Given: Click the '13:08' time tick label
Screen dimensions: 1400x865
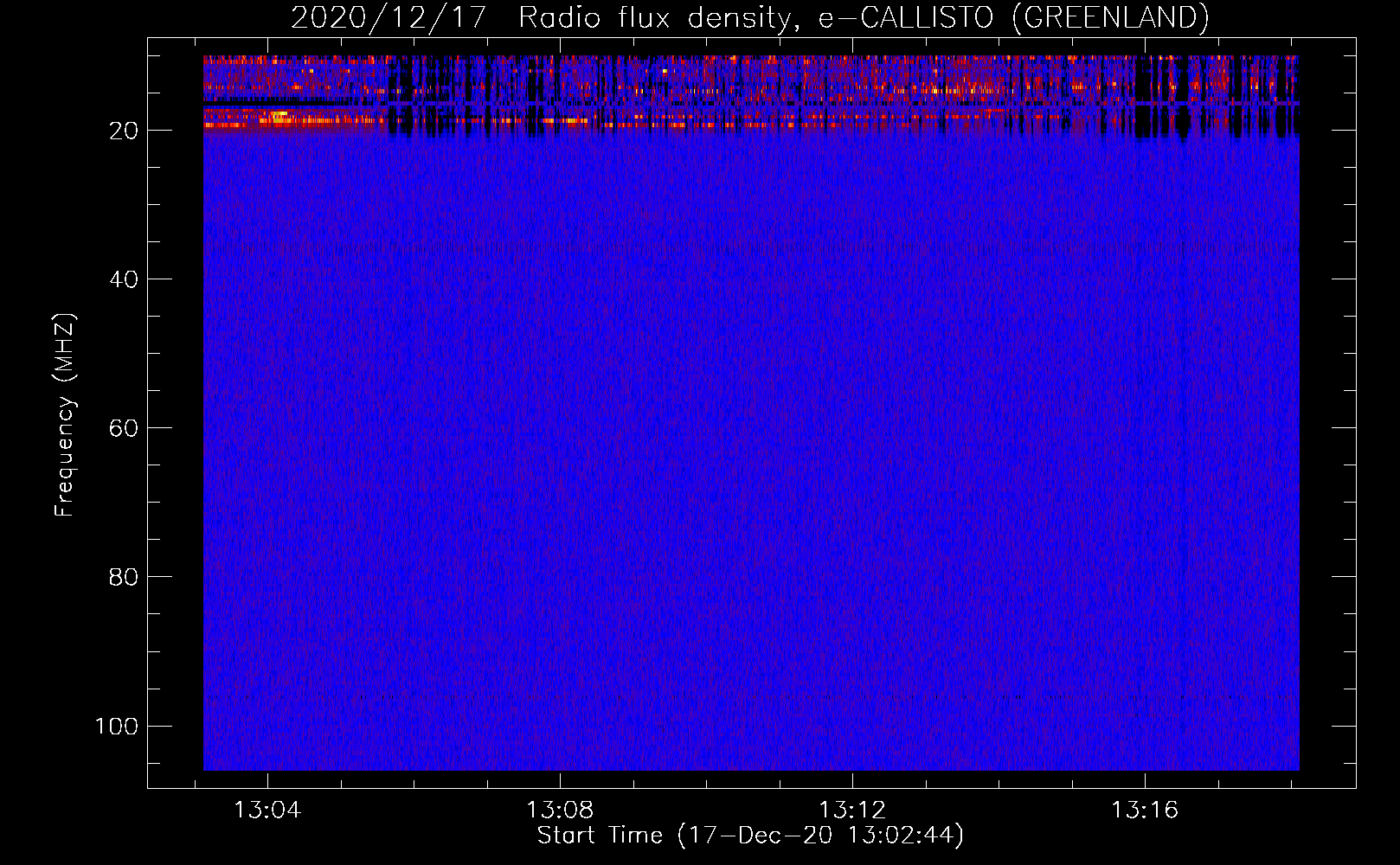Looking at the screenshot, I should 560,811.
